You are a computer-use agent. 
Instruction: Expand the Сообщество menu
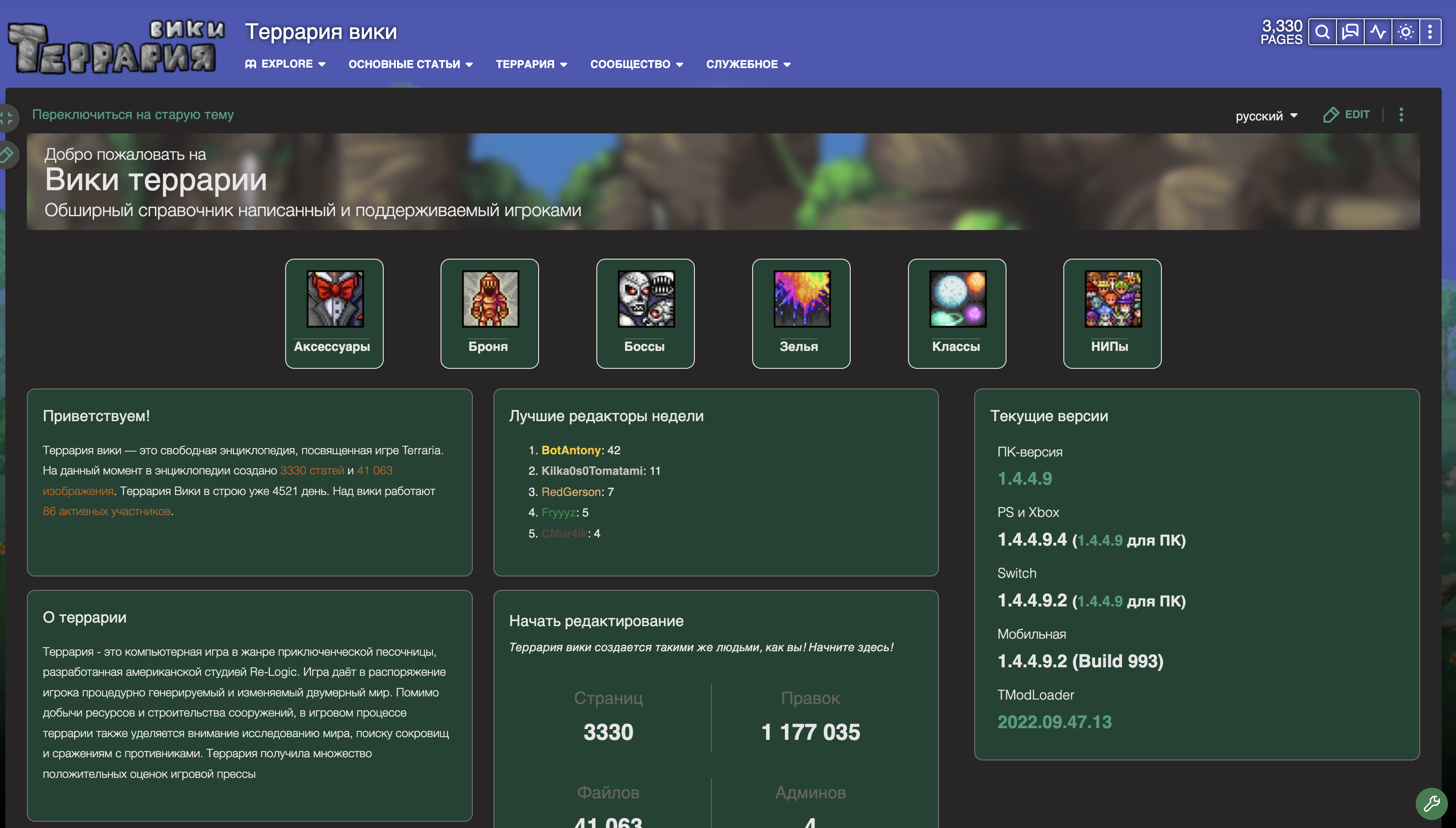click(x=636, y=64)
